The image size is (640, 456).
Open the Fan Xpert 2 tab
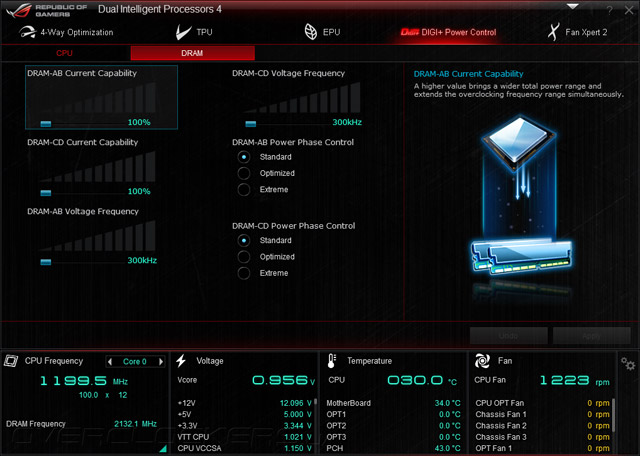click(578, 32)
